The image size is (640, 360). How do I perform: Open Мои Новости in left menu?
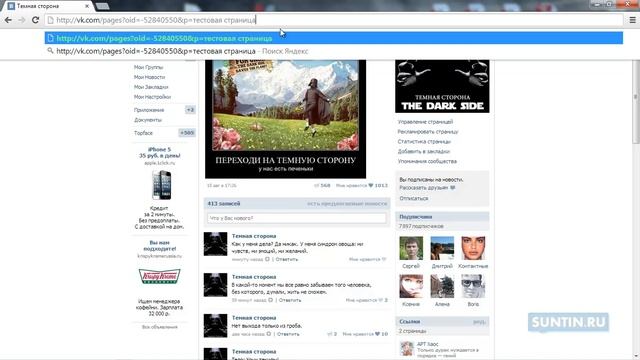pyautogui.click(x=149, y=77)
